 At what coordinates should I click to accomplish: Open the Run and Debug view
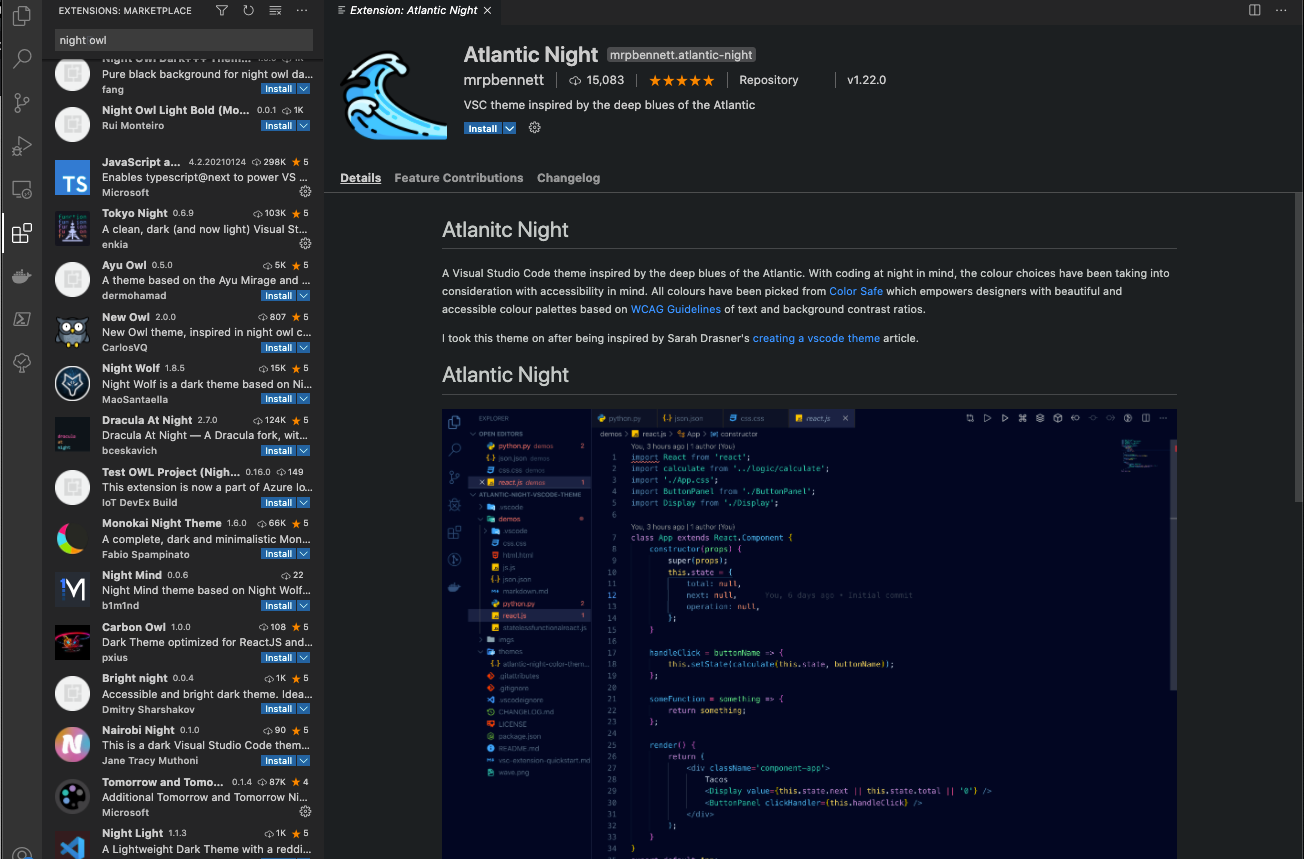point(21,146)
